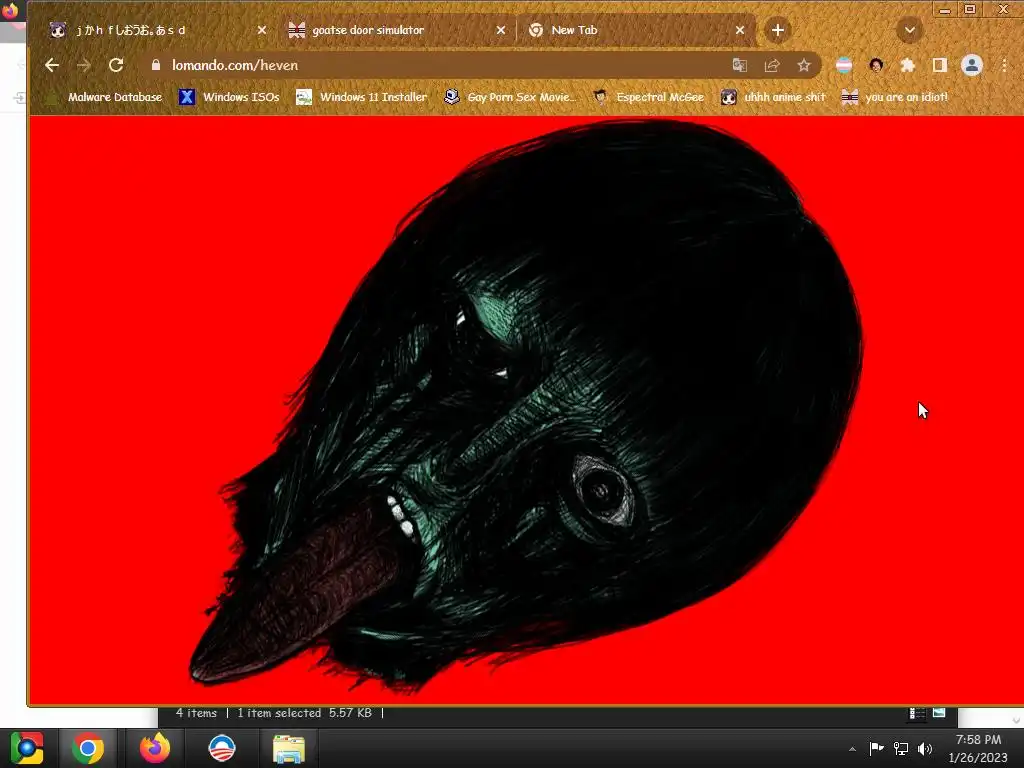Open Firefox from the taskbar
This screenshot has height=768, width=1024.
[x=155, y=748]
